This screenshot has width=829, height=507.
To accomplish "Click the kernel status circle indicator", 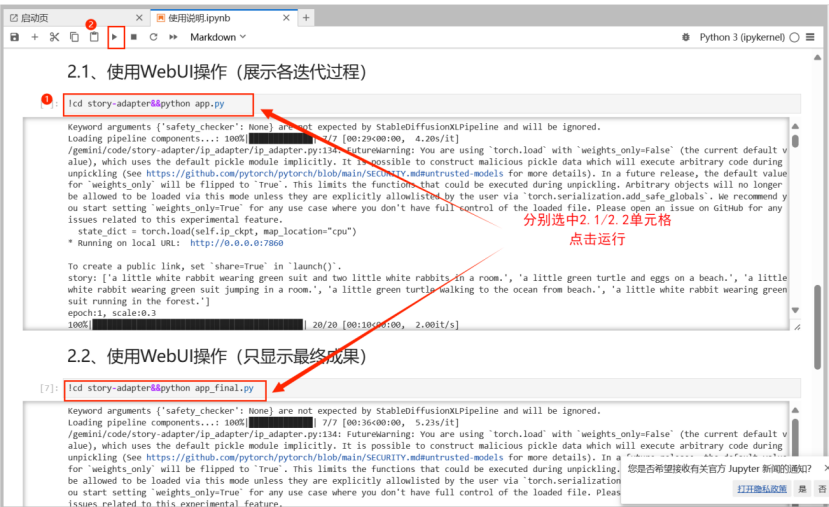I will coord(794,37).
